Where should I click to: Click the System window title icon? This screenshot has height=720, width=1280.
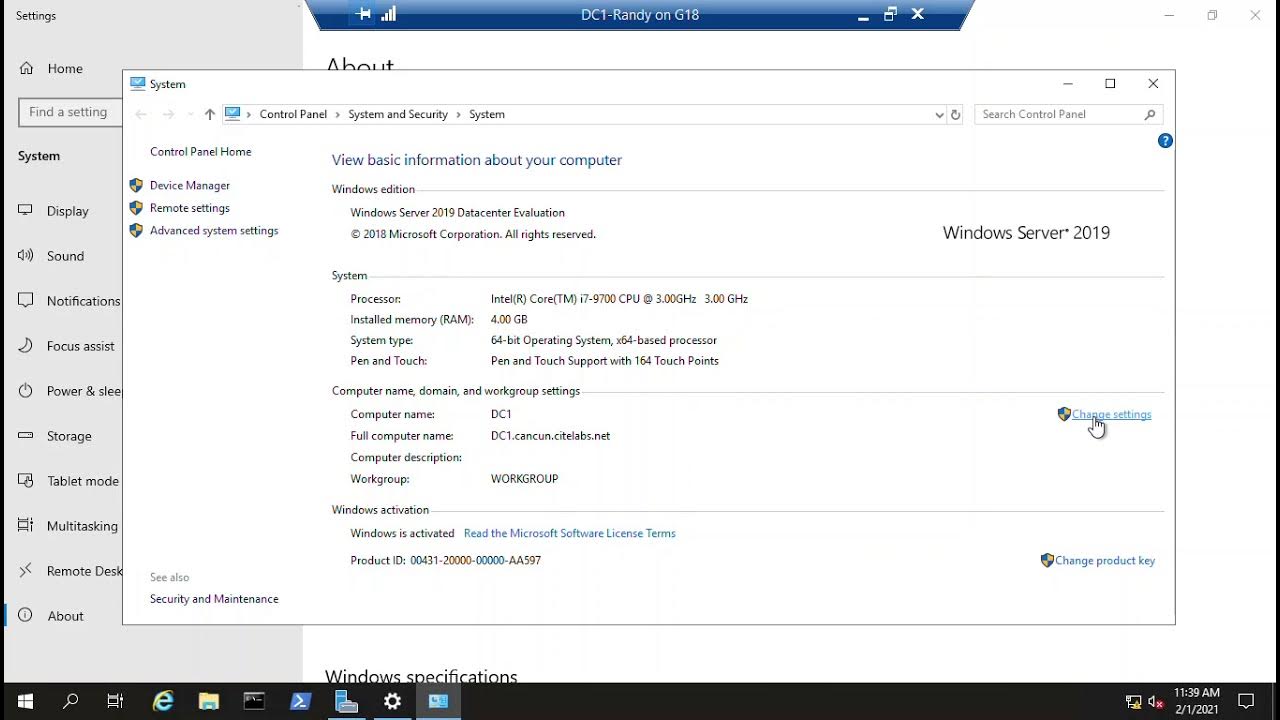click(x=138, y=84)
